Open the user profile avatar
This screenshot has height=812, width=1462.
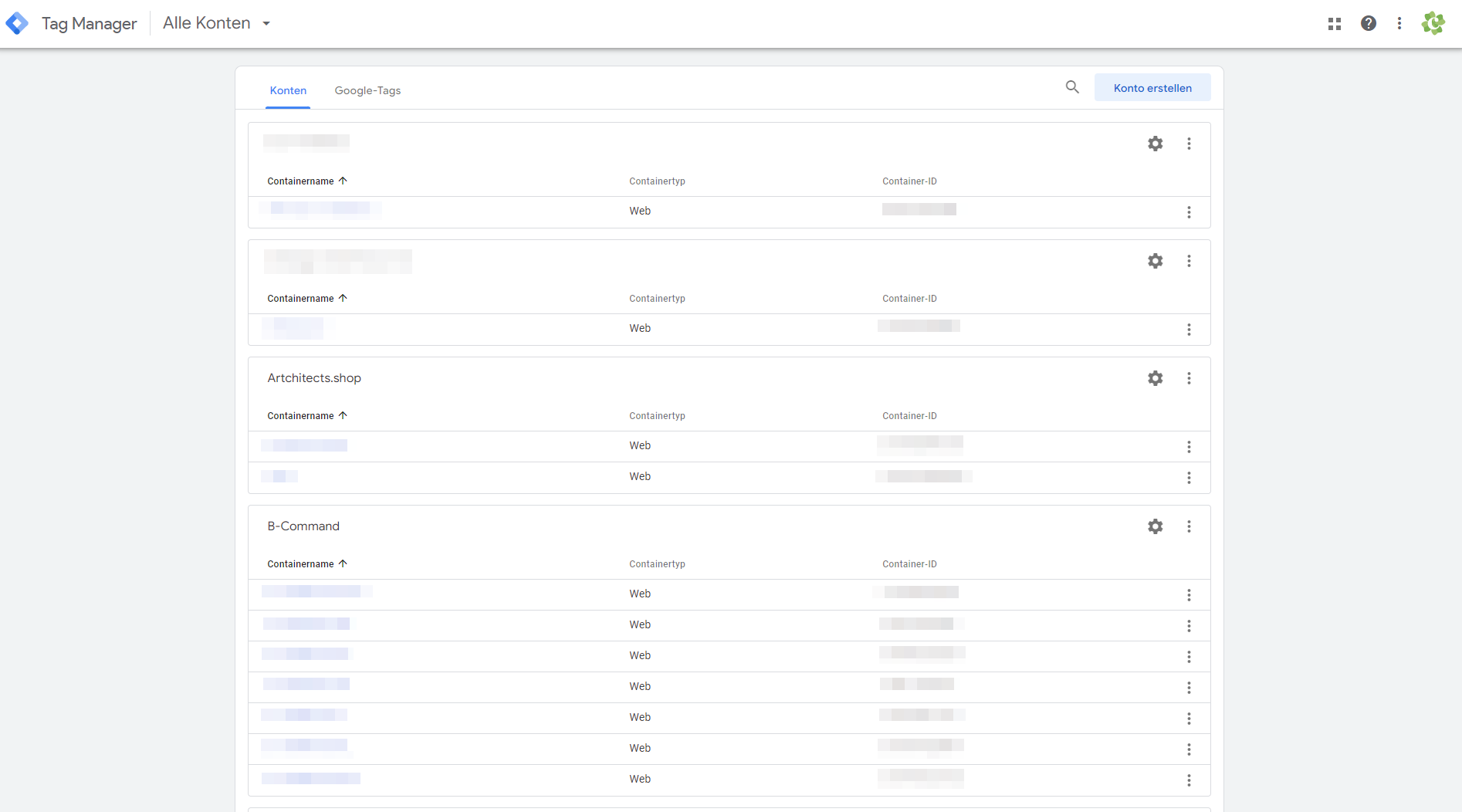point(1433,24)
